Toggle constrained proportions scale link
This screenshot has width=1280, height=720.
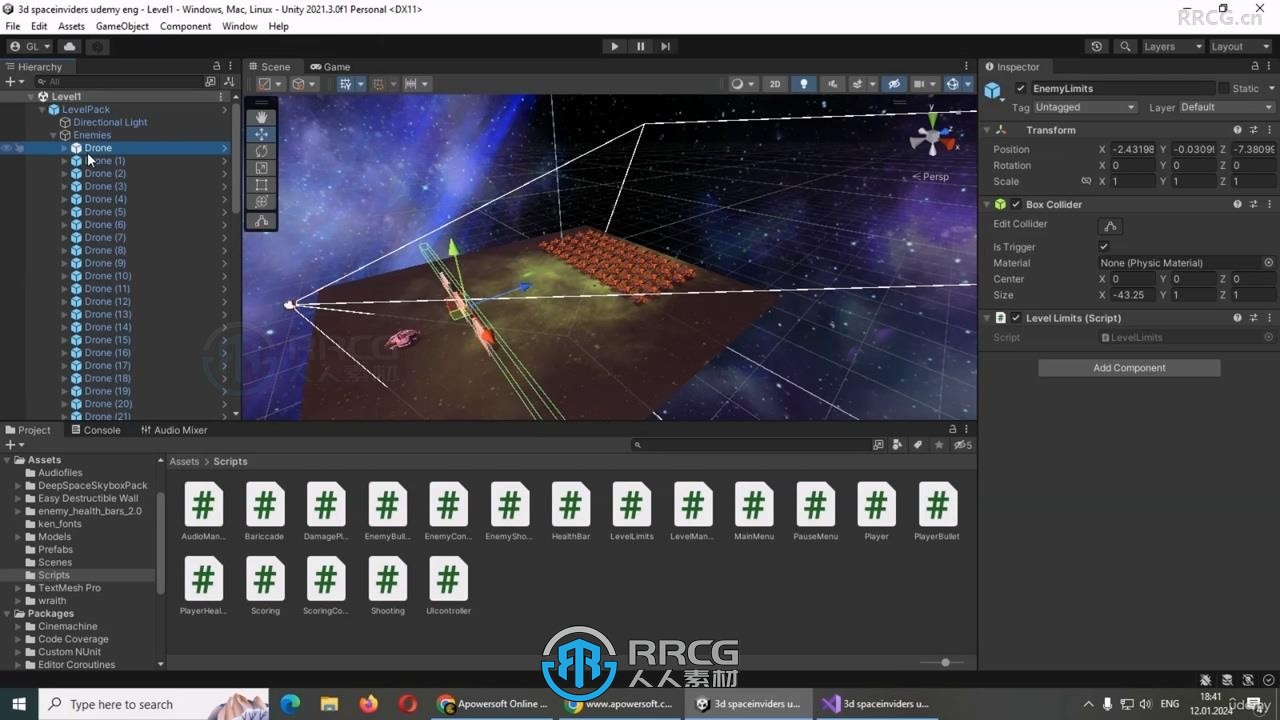pos(1086,182)
